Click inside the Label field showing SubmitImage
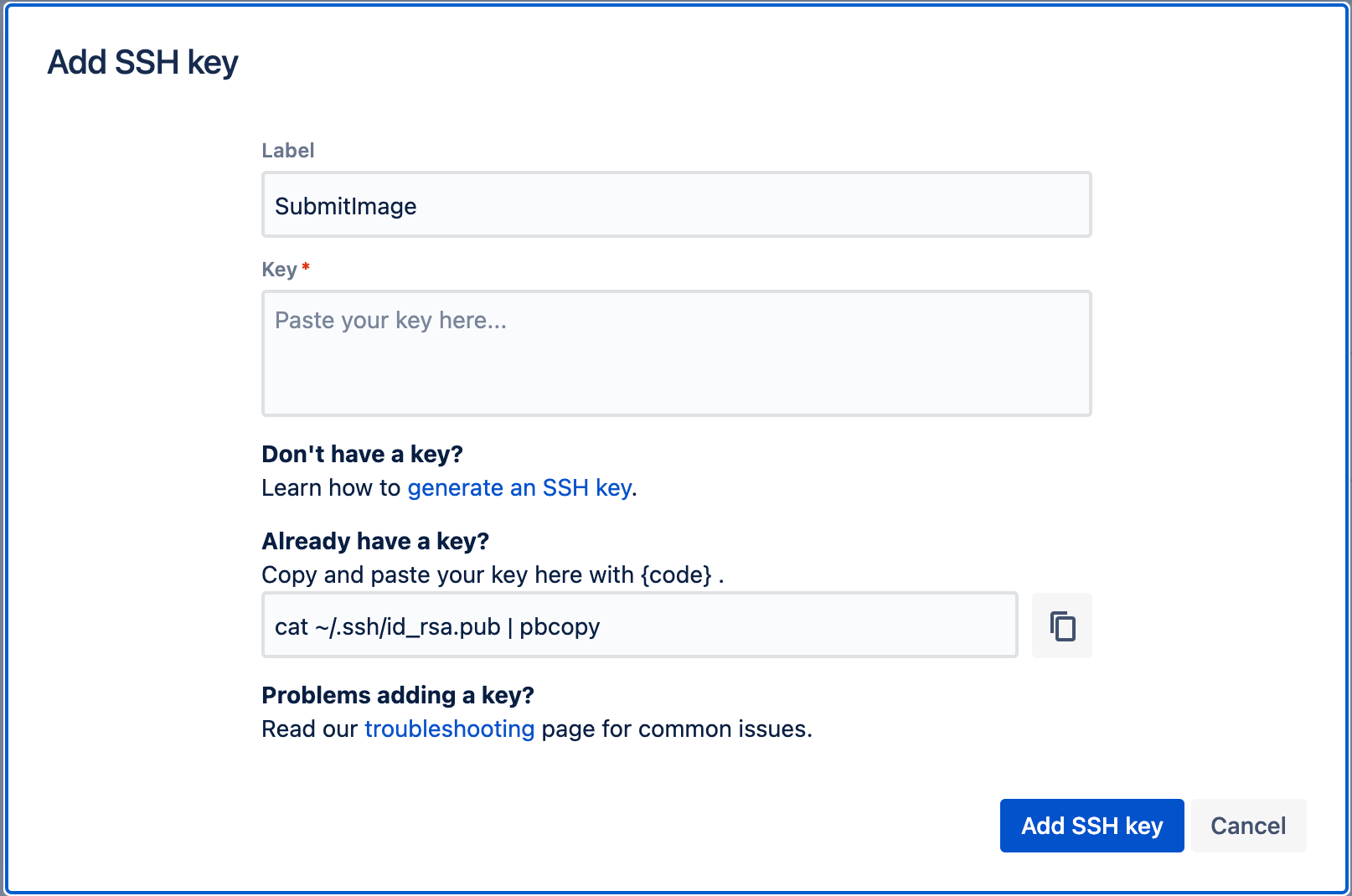Viewport: 1352px width, 896px height. (675, 204)
